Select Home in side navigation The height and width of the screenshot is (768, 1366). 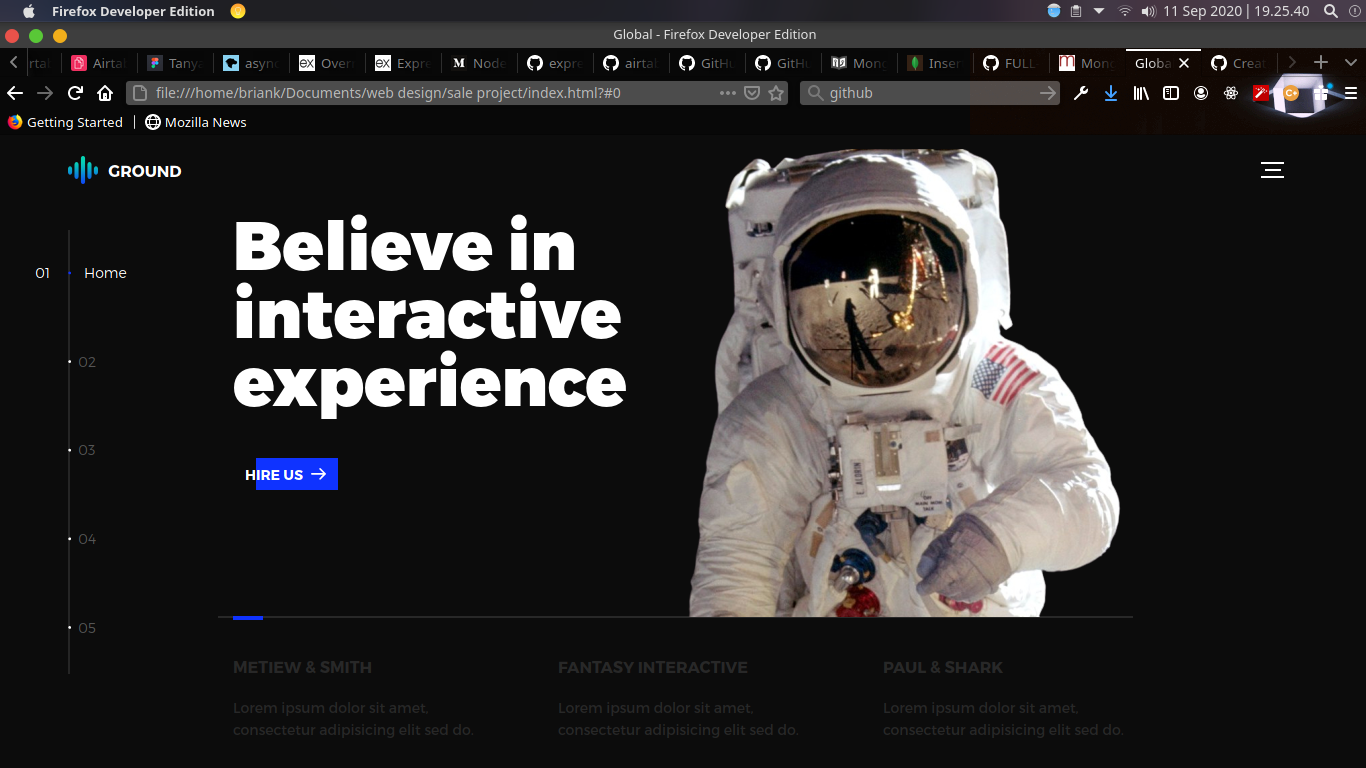pos(105,273)
